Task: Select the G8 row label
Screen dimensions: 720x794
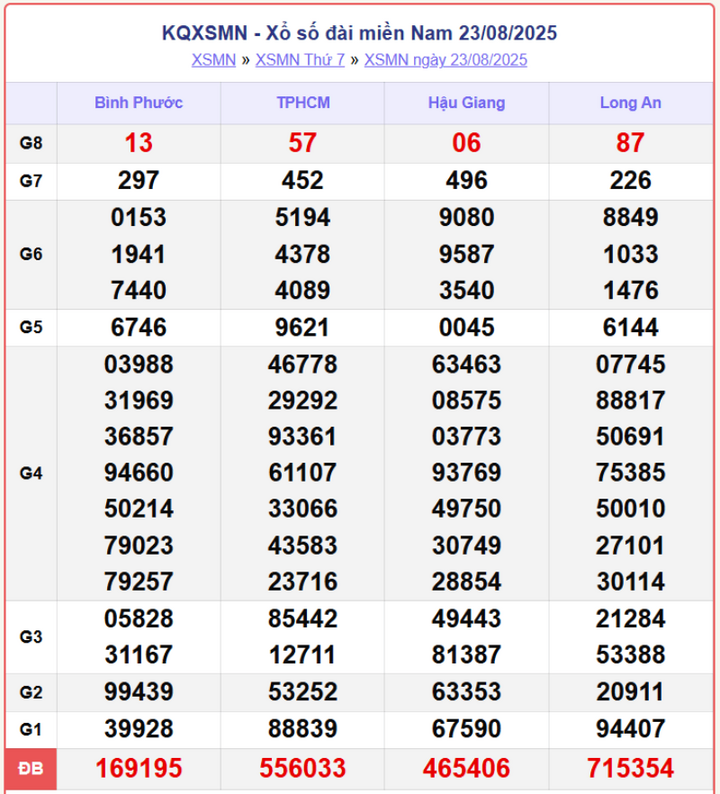Action: point(31,143)
